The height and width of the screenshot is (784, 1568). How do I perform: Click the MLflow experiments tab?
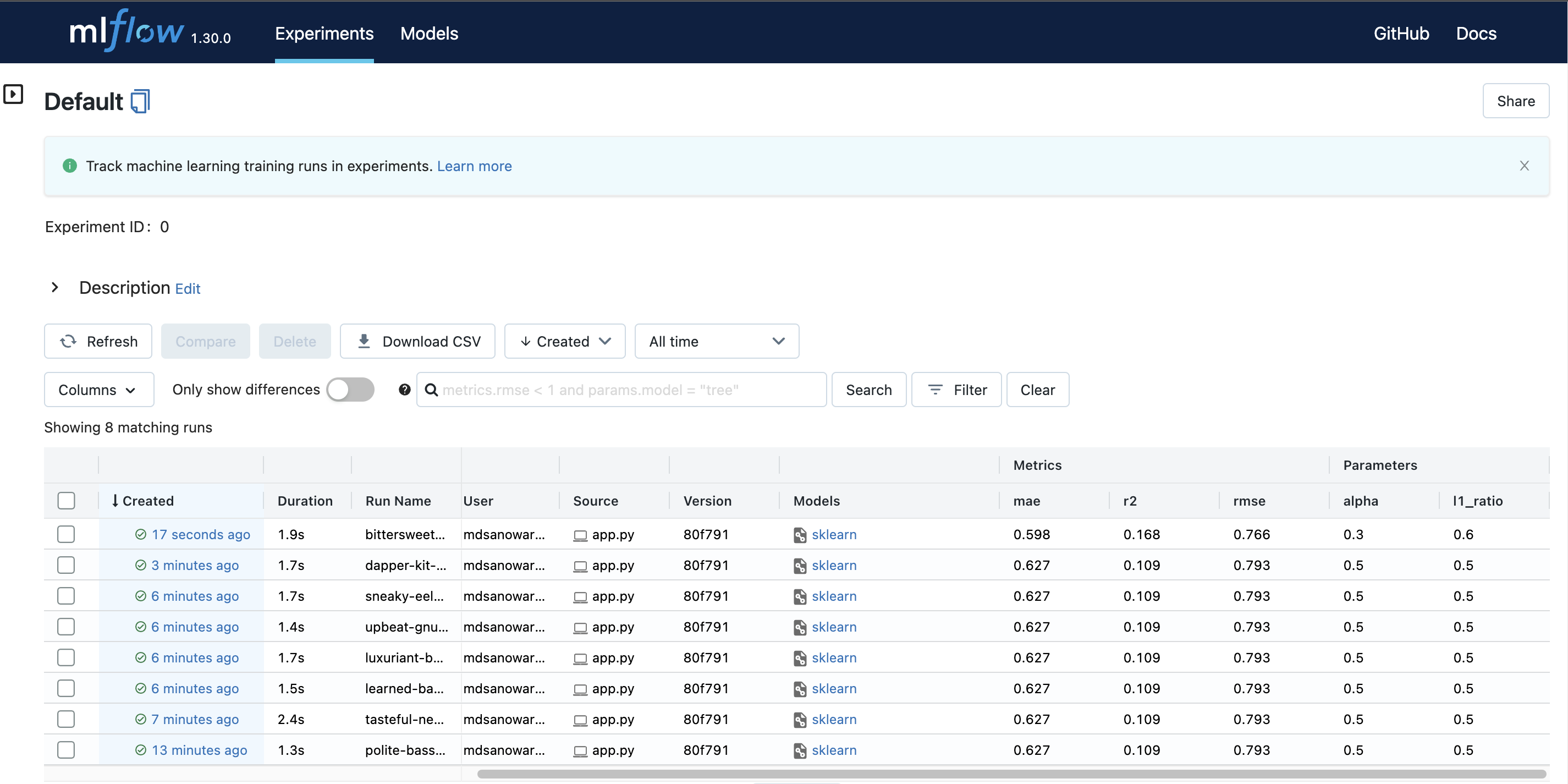click(x=325, y=32)
